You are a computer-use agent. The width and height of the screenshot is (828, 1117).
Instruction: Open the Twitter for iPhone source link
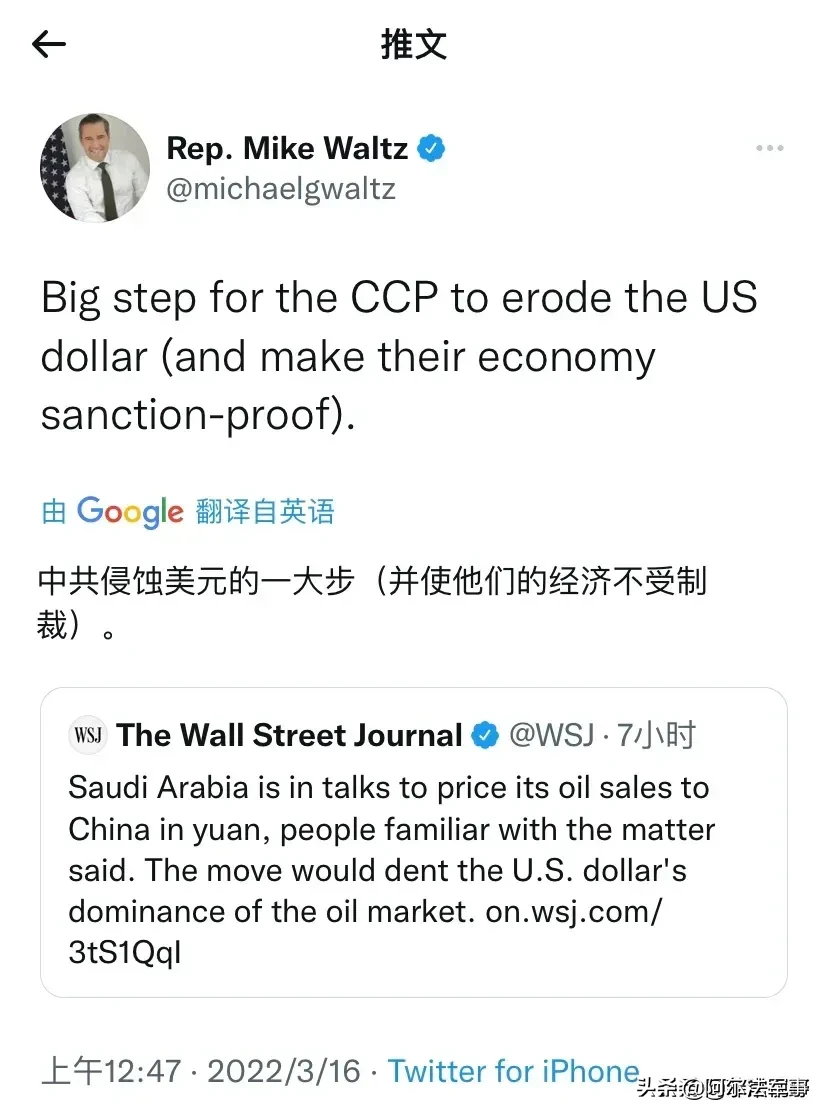pos(513,1071)
